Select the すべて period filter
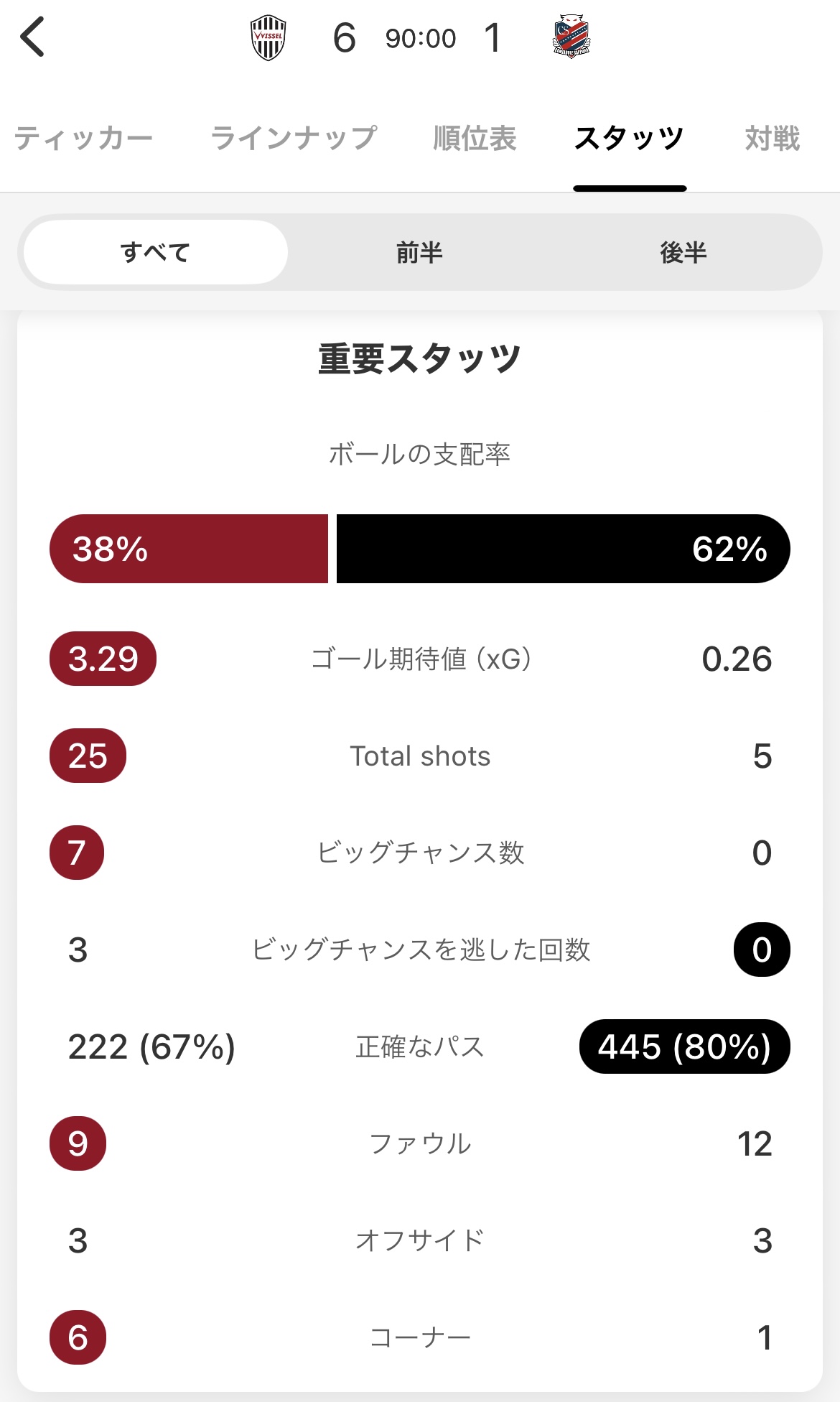 [156, 252]
